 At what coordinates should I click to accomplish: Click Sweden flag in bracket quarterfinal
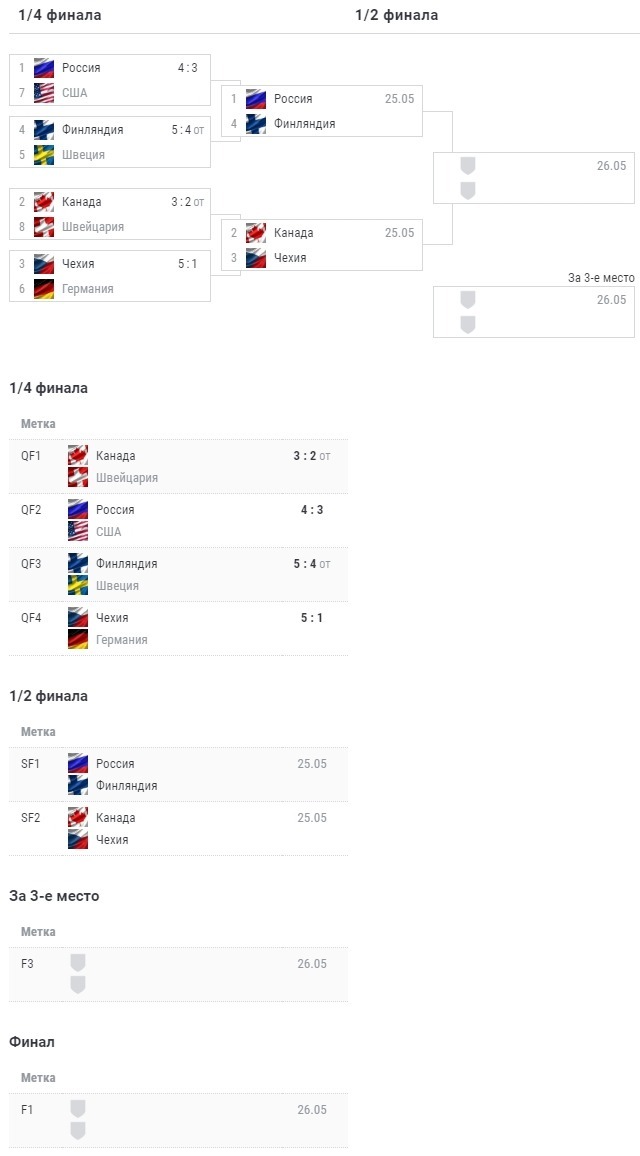click(44, 155)
